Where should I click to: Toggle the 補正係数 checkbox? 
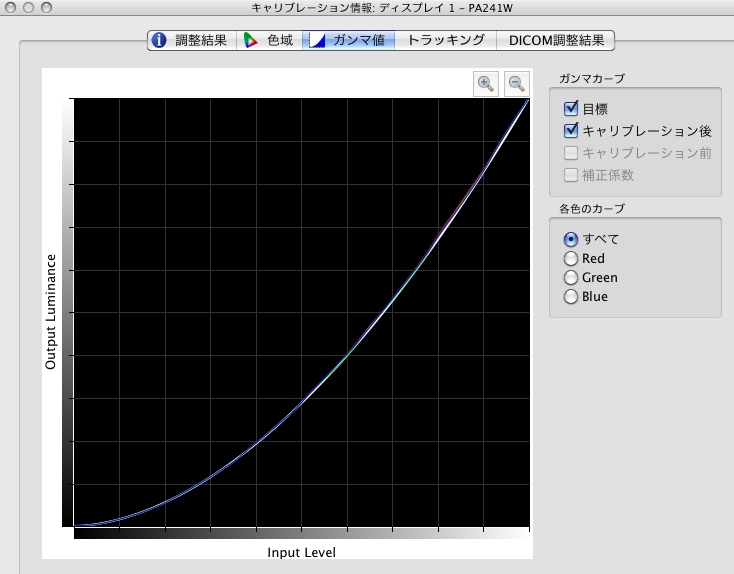pos(571,175)
